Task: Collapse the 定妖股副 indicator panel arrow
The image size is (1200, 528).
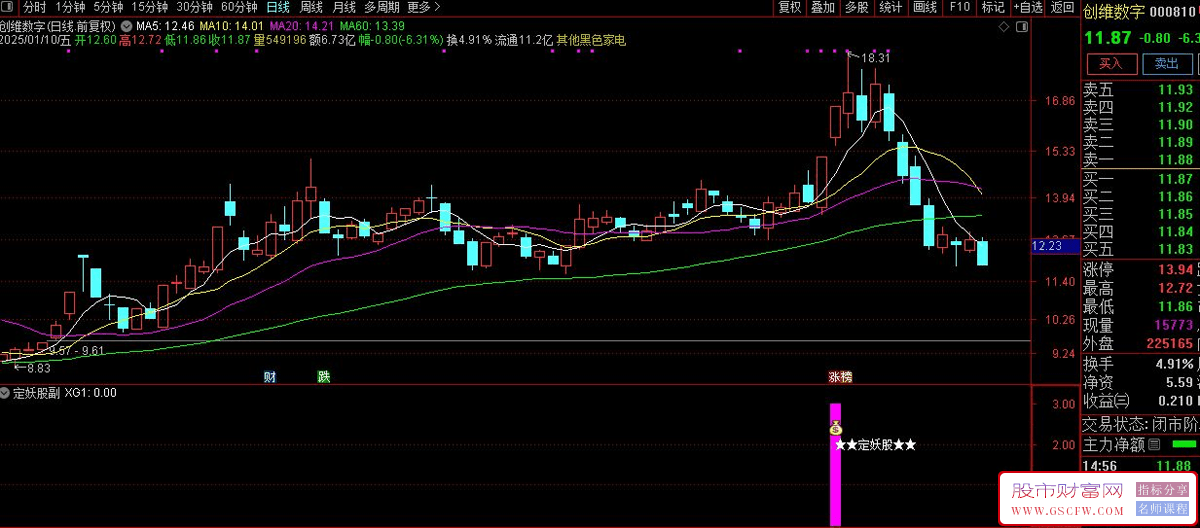Action: pyautogui.click(x=6, y=393)
